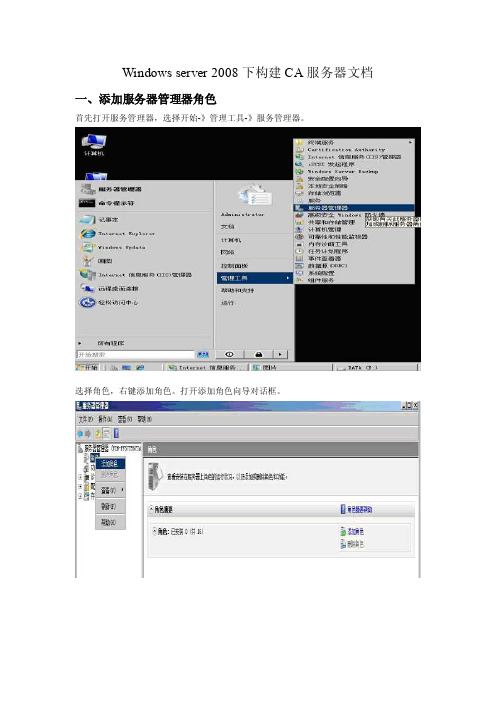
Task: Open Internet 信息服务 (IIS) in the admin tools submenu
Action: (354, 157)
